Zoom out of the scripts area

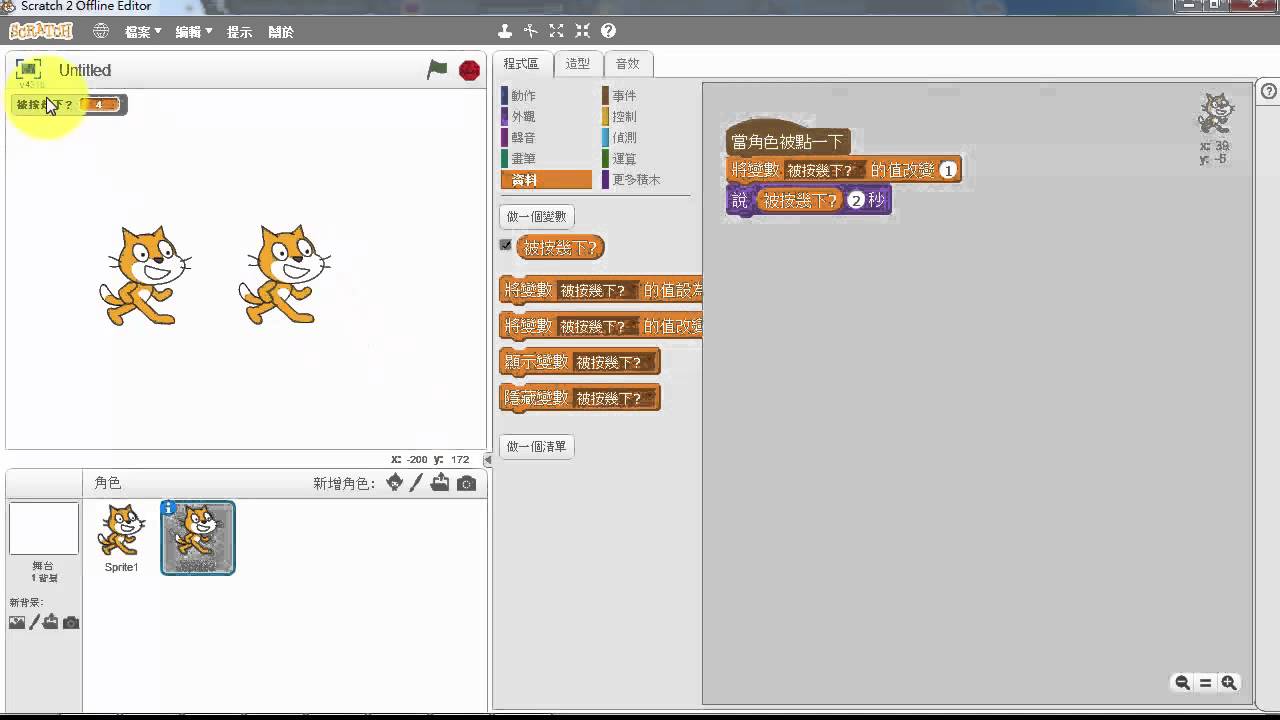(1182, 683)
